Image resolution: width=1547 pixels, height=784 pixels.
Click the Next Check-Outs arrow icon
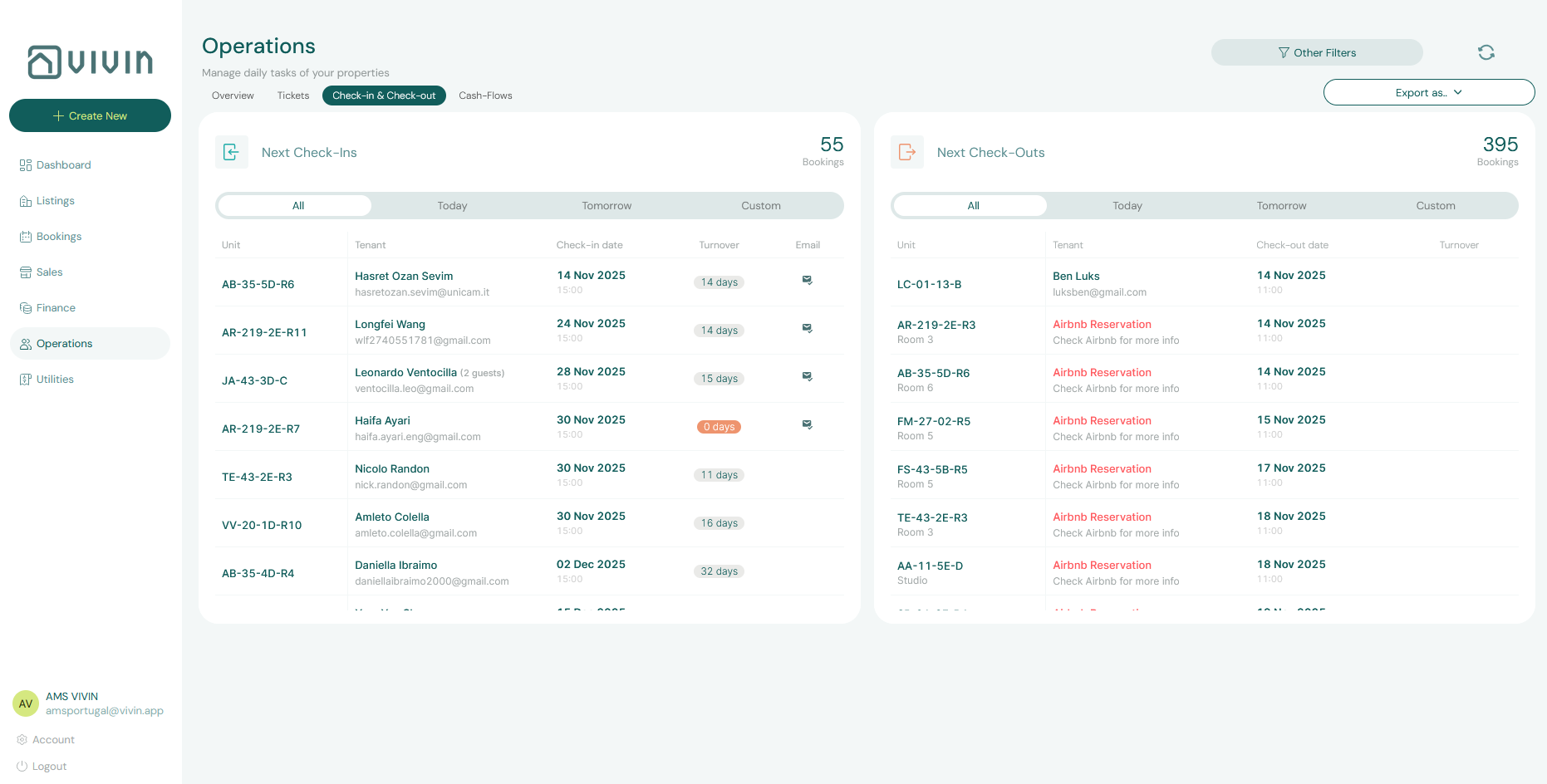pos(907,152)
